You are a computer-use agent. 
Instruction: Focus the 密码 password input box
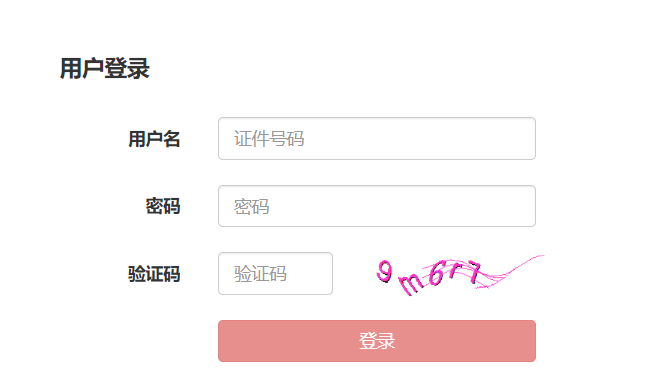tap(377, 206)
